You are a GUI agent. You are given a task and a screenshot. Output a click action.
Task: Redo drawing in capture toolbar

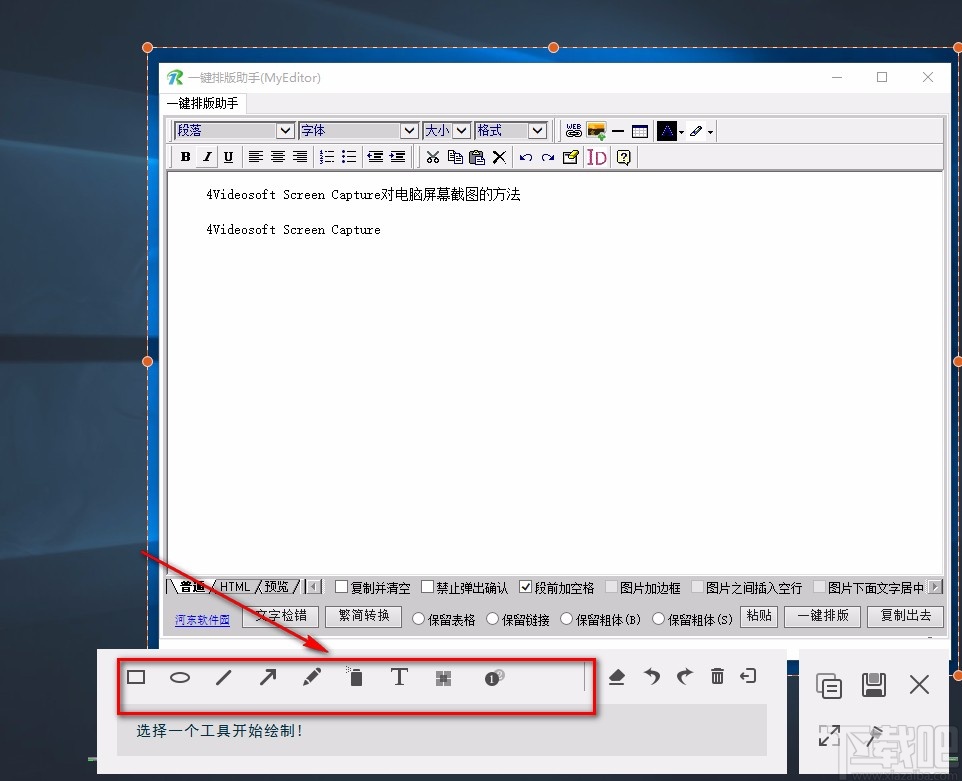click(x=684, y=676)
